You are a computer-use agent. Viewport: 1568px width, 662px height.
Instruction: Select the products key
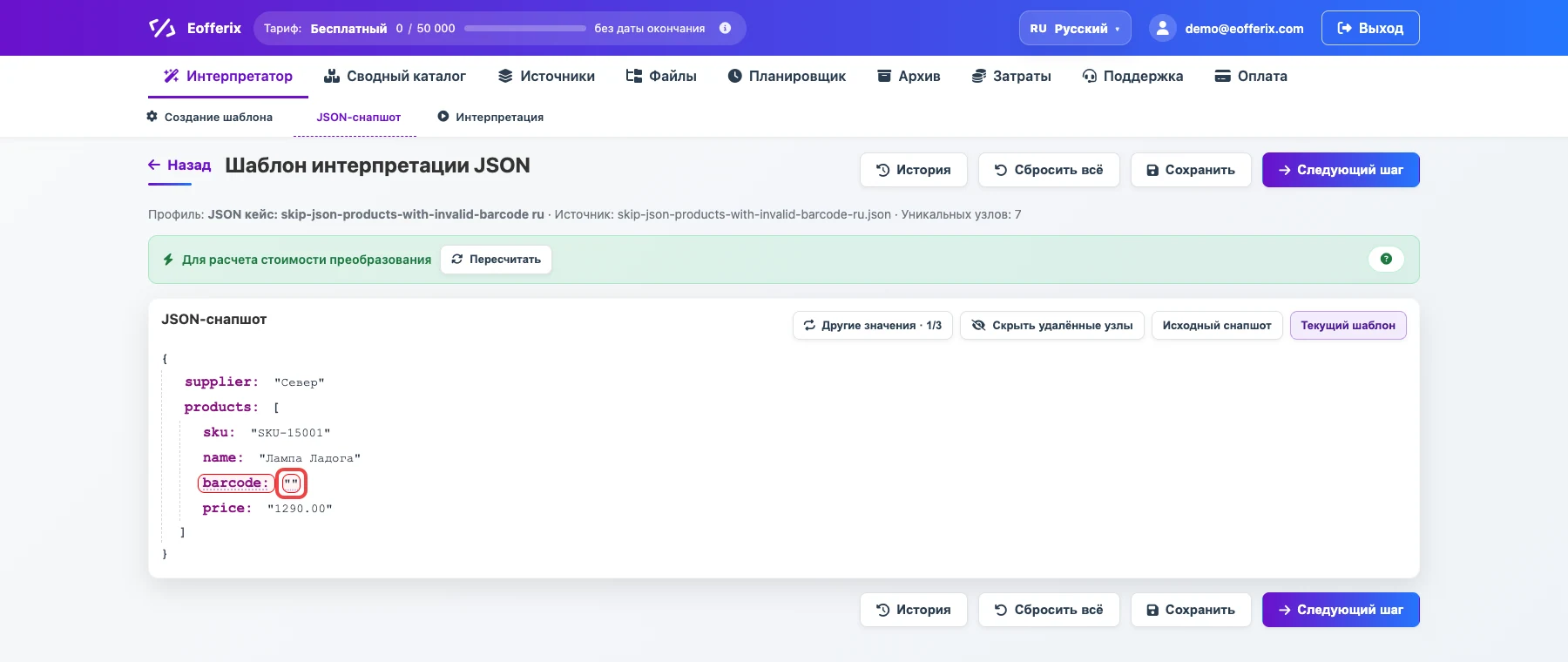click(221, 407)
